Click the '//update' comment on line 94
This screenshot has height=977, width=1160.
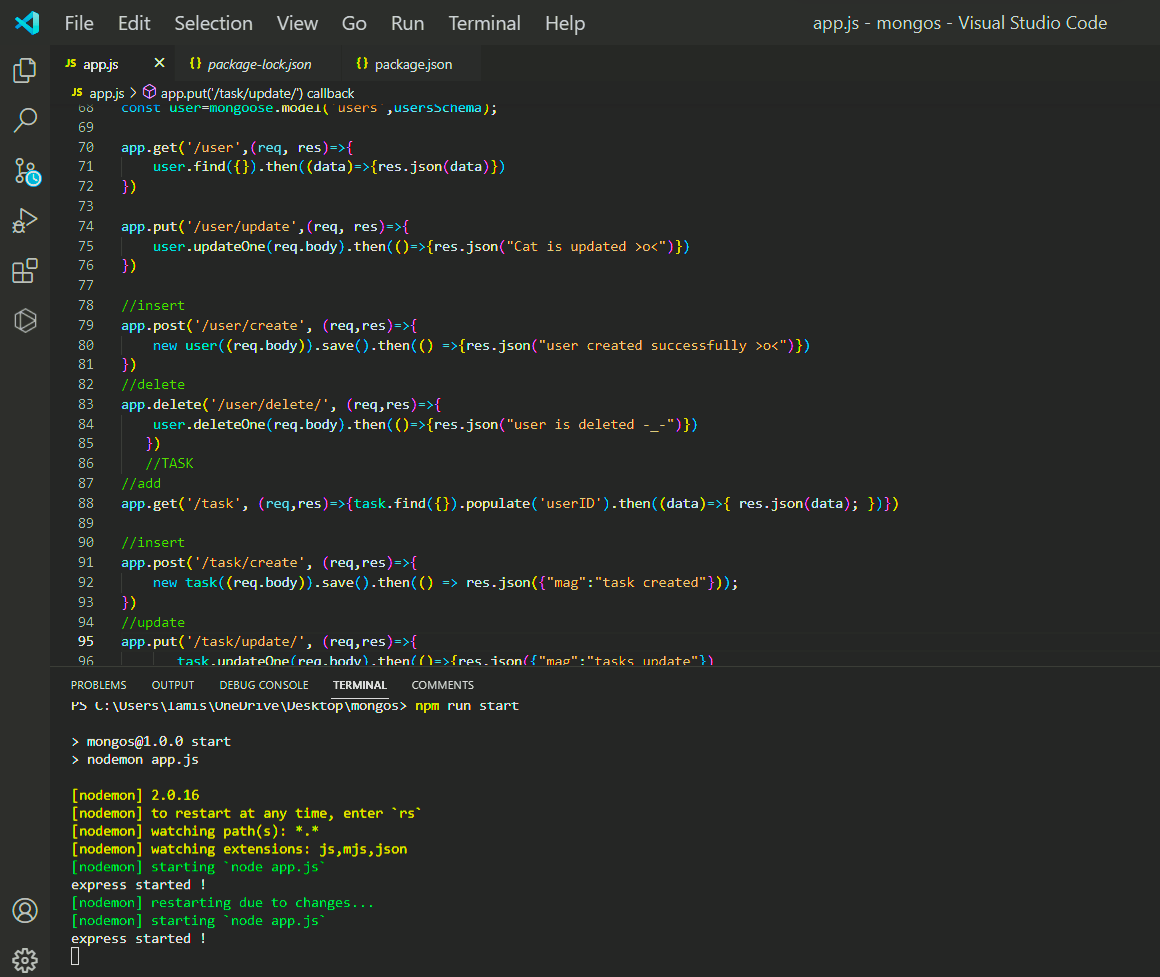pyautogui.click(x=153, y=622)
